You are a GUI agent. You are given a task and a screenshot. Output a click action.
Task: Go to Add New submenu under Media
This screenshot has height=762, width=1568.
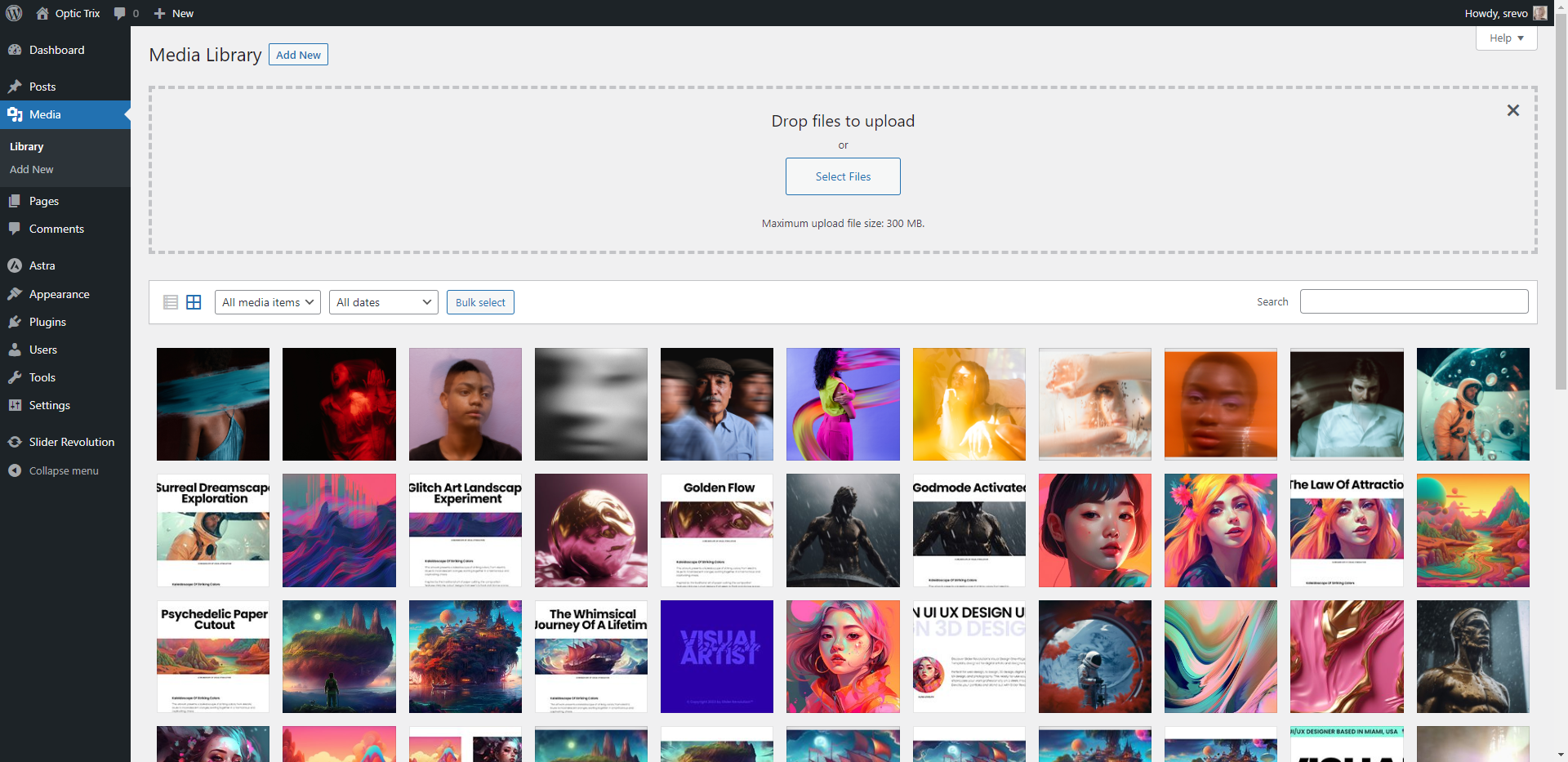[31, 169]
